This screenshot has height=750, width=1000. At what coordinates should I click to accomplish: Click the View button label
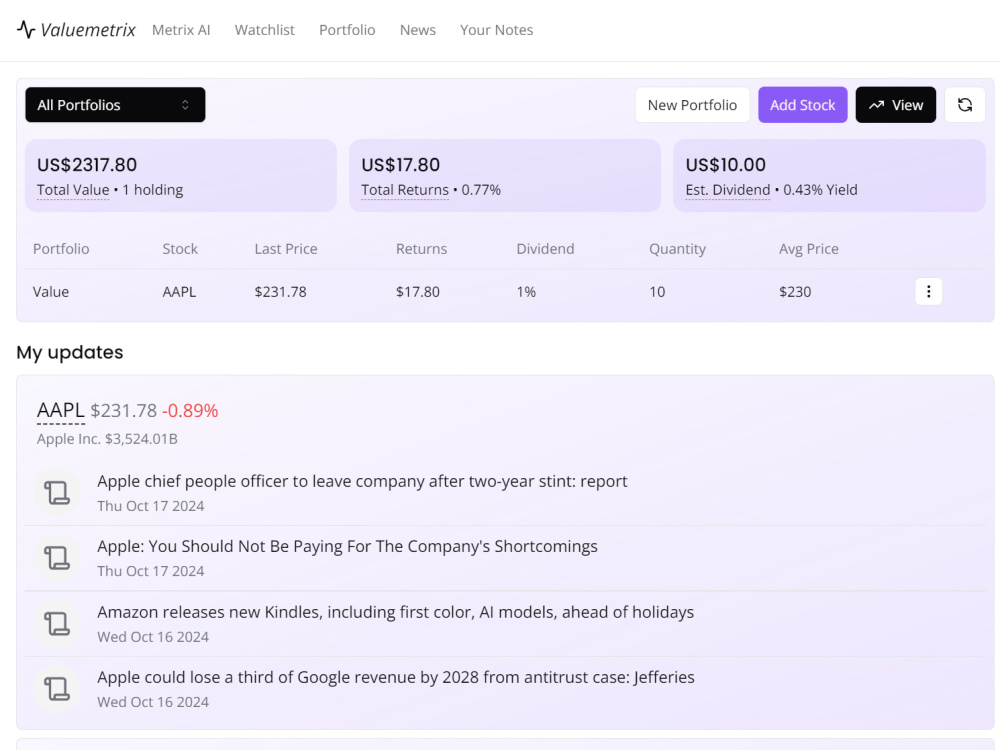[907, 105]
